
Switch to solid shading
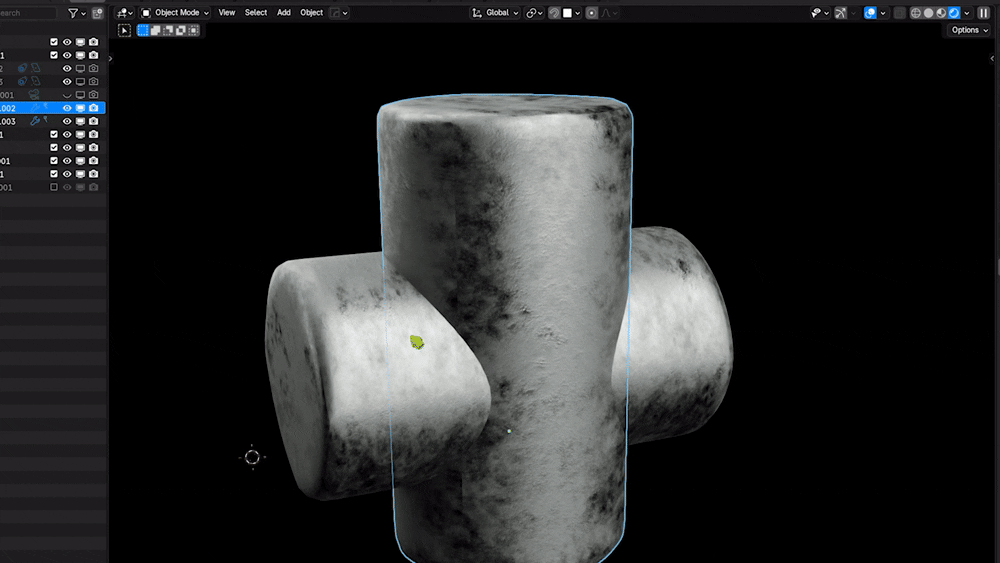(929, 13)
